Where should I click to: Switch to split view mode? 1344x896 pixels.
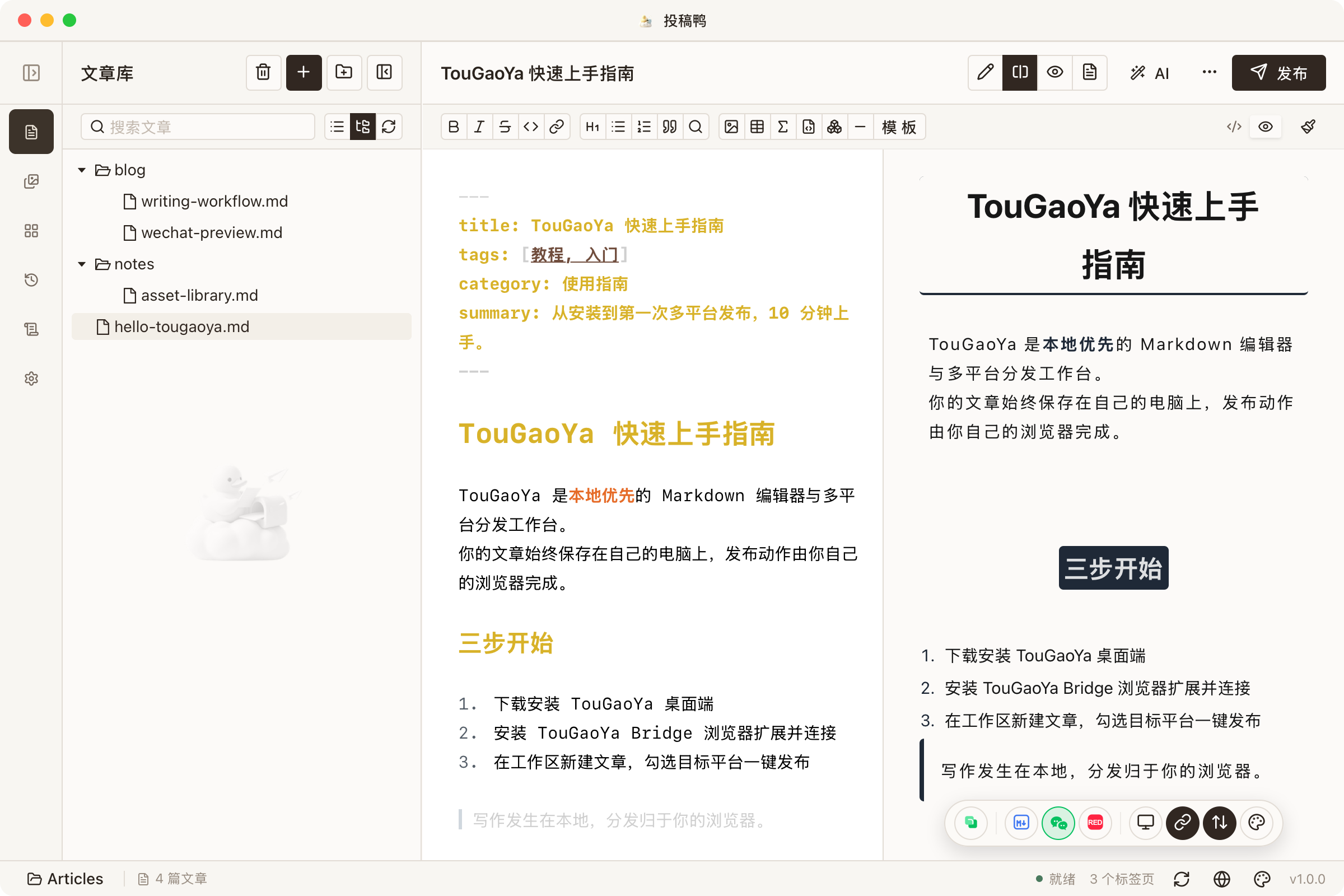coord(1020,73)
